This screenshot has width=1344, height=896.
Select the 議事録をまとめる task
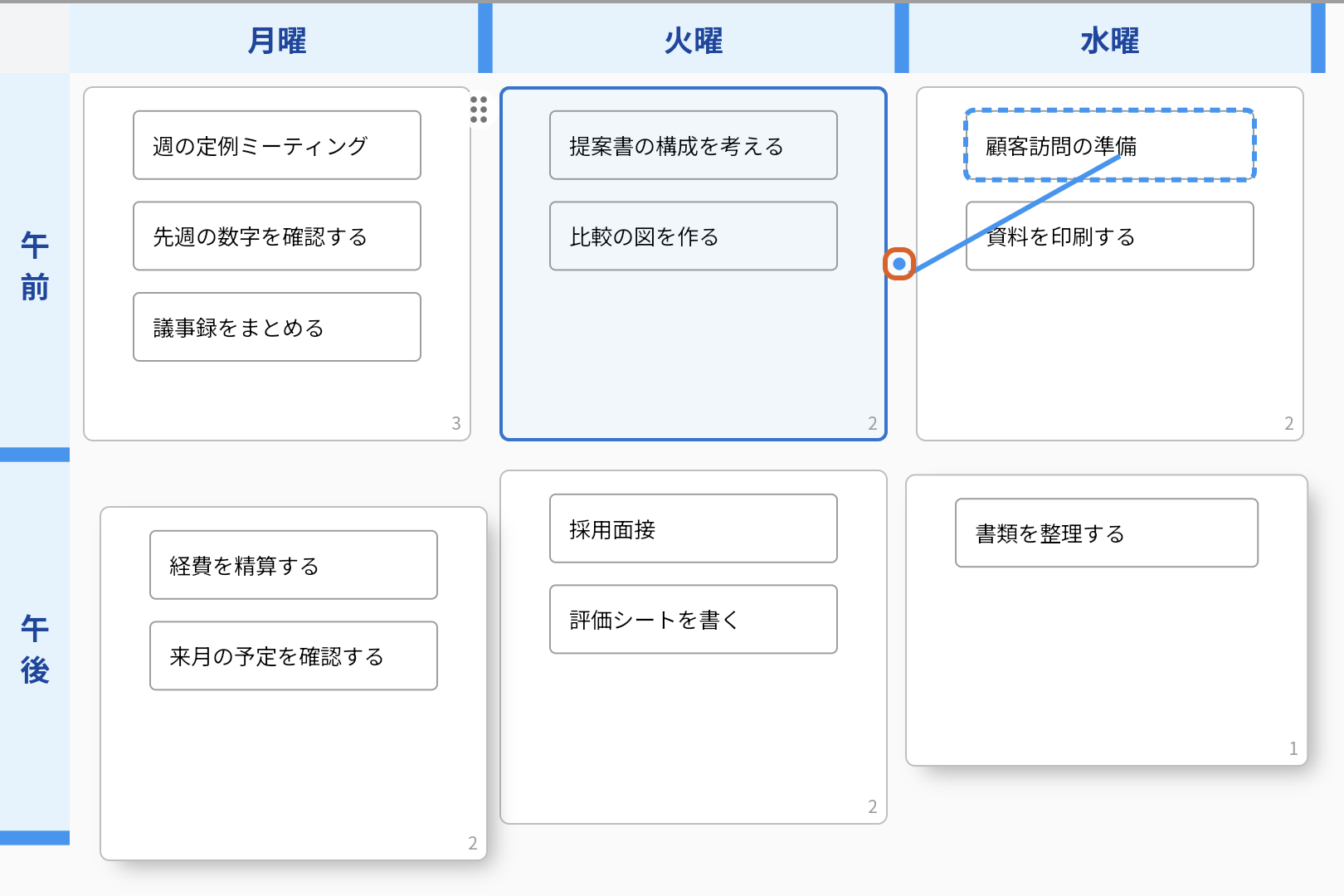point(277,327)
